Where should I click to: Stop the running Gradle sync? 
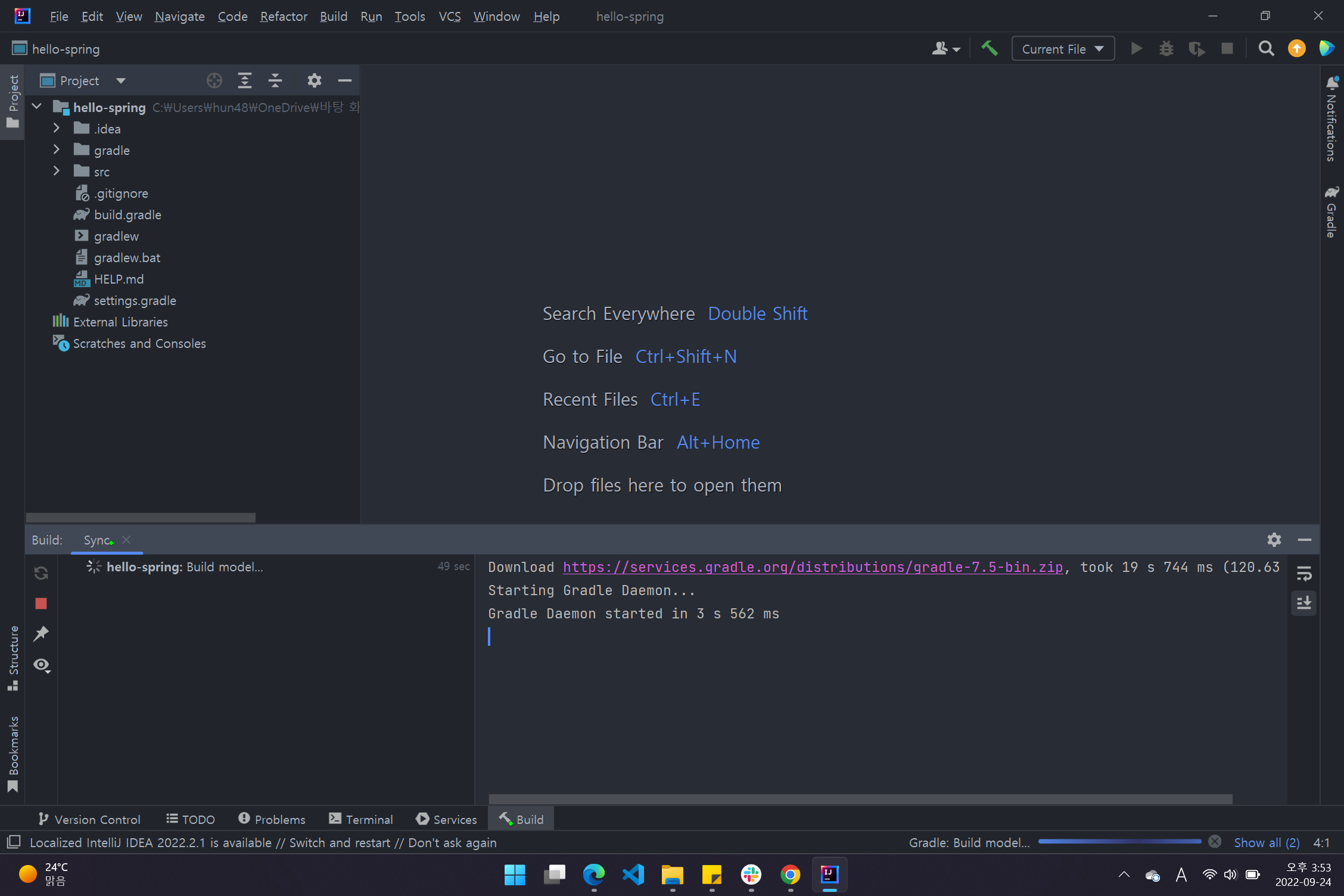(41, 603)
